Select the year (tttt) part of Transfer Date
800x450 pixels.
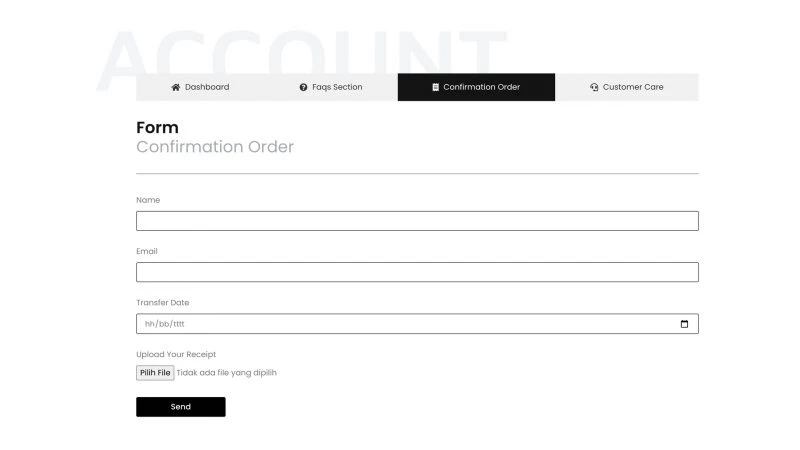[179, 324]
